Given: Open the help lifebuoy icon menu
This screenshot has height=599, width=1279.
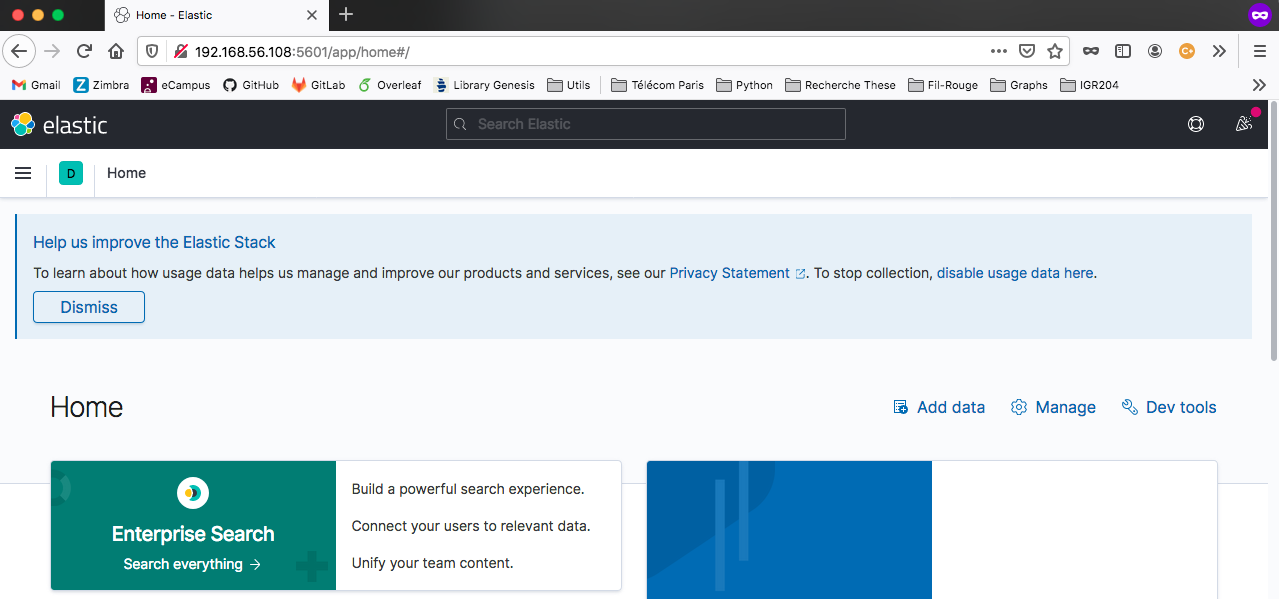Looking at the screenshot, I should tap(1195, 124).
